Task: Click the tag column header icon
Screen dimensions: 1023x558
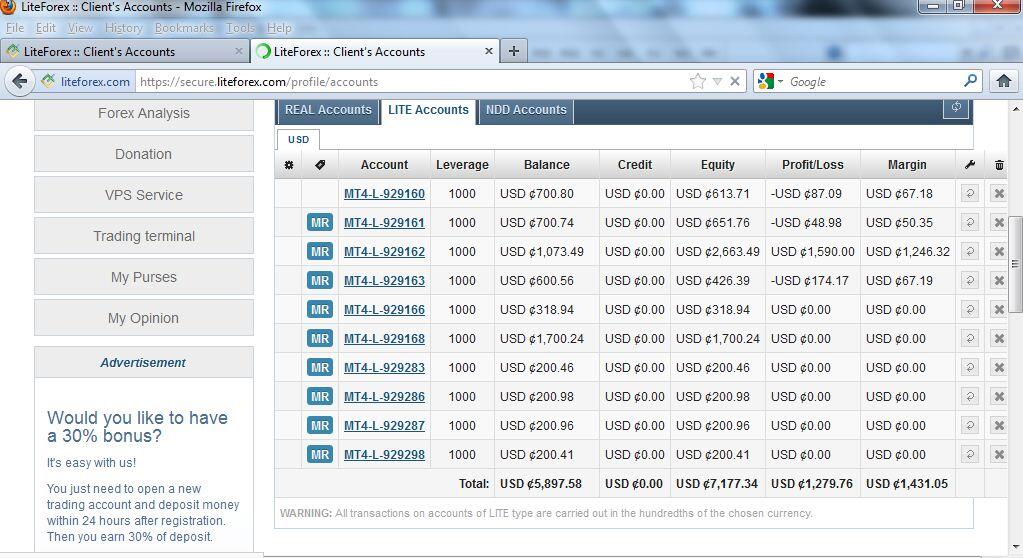Action: tap(320, 165)
